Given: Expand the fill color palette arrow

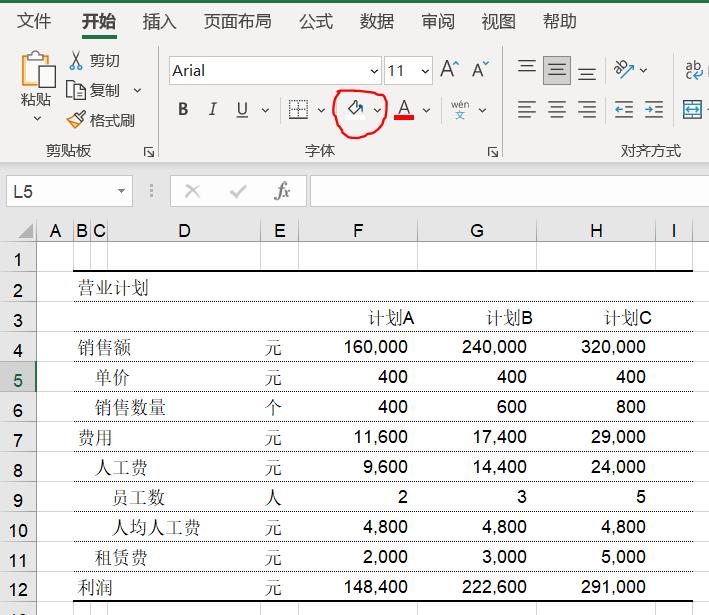Looking at the screenshot, I should click(x=378, y=110).
